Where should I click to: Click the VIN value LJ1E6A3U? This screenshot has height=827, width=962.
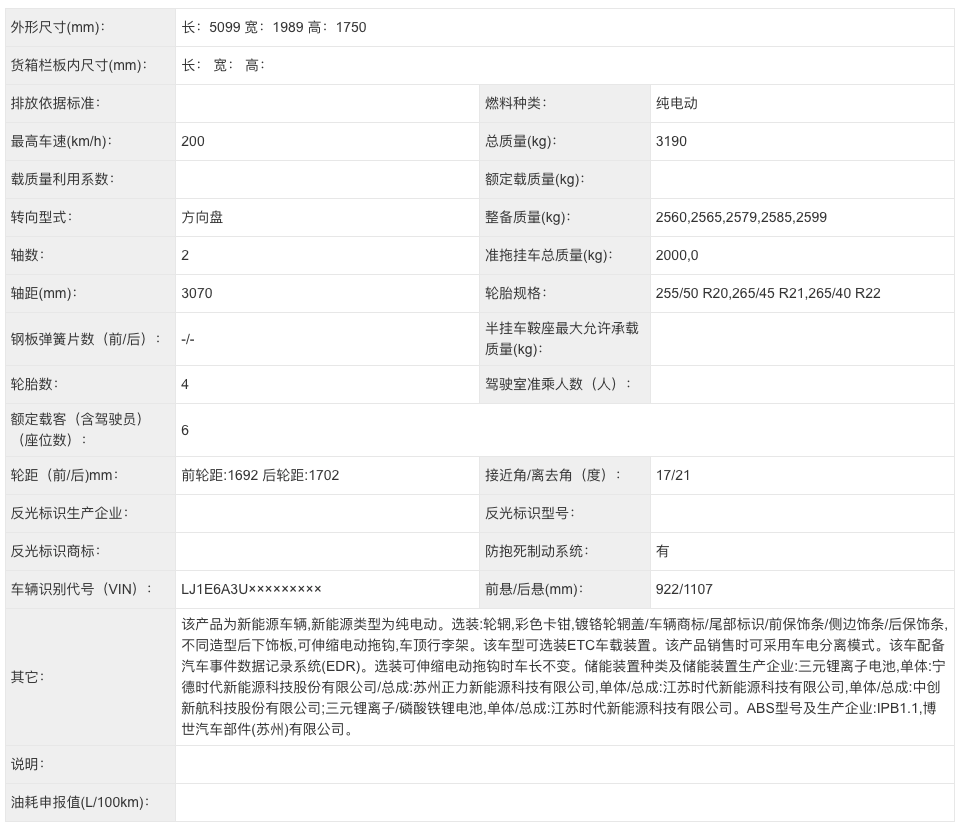tap(251, 589)
